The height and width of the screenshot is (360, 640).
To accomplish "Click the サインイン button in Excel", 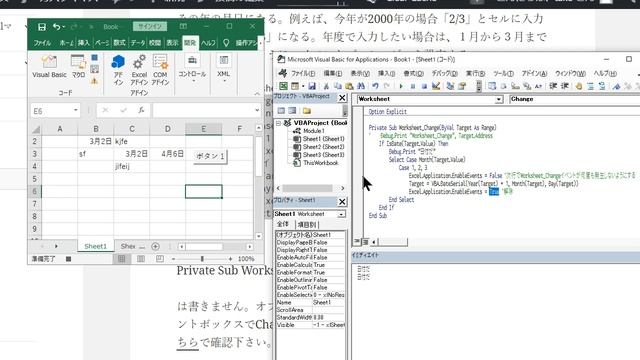I will click(x=150, y=27).
